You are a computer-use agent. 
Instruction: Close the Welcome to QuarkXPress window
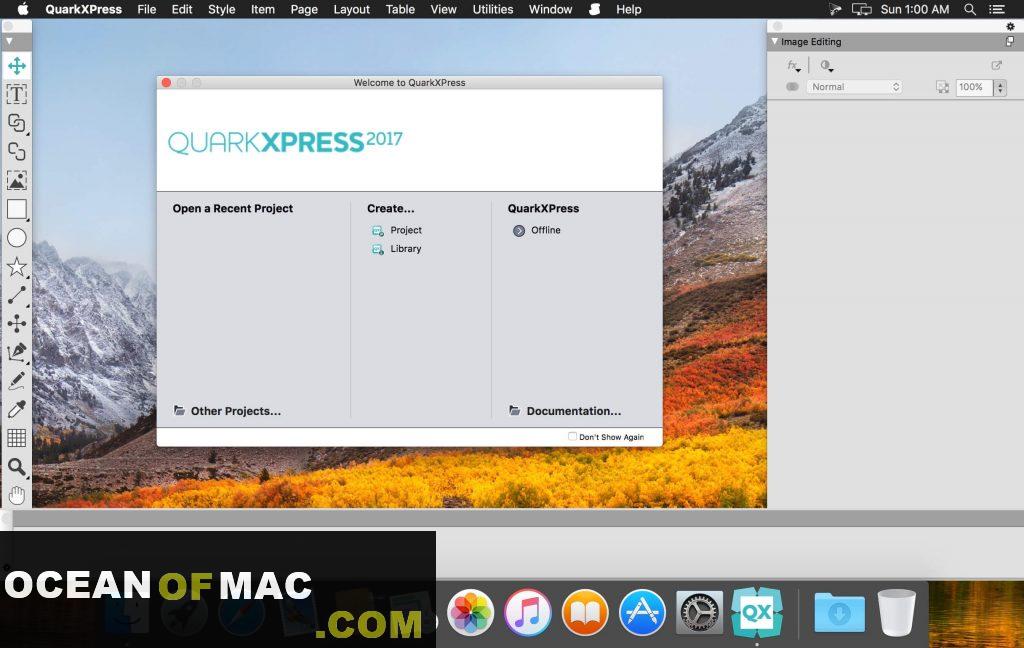(166, 82)
